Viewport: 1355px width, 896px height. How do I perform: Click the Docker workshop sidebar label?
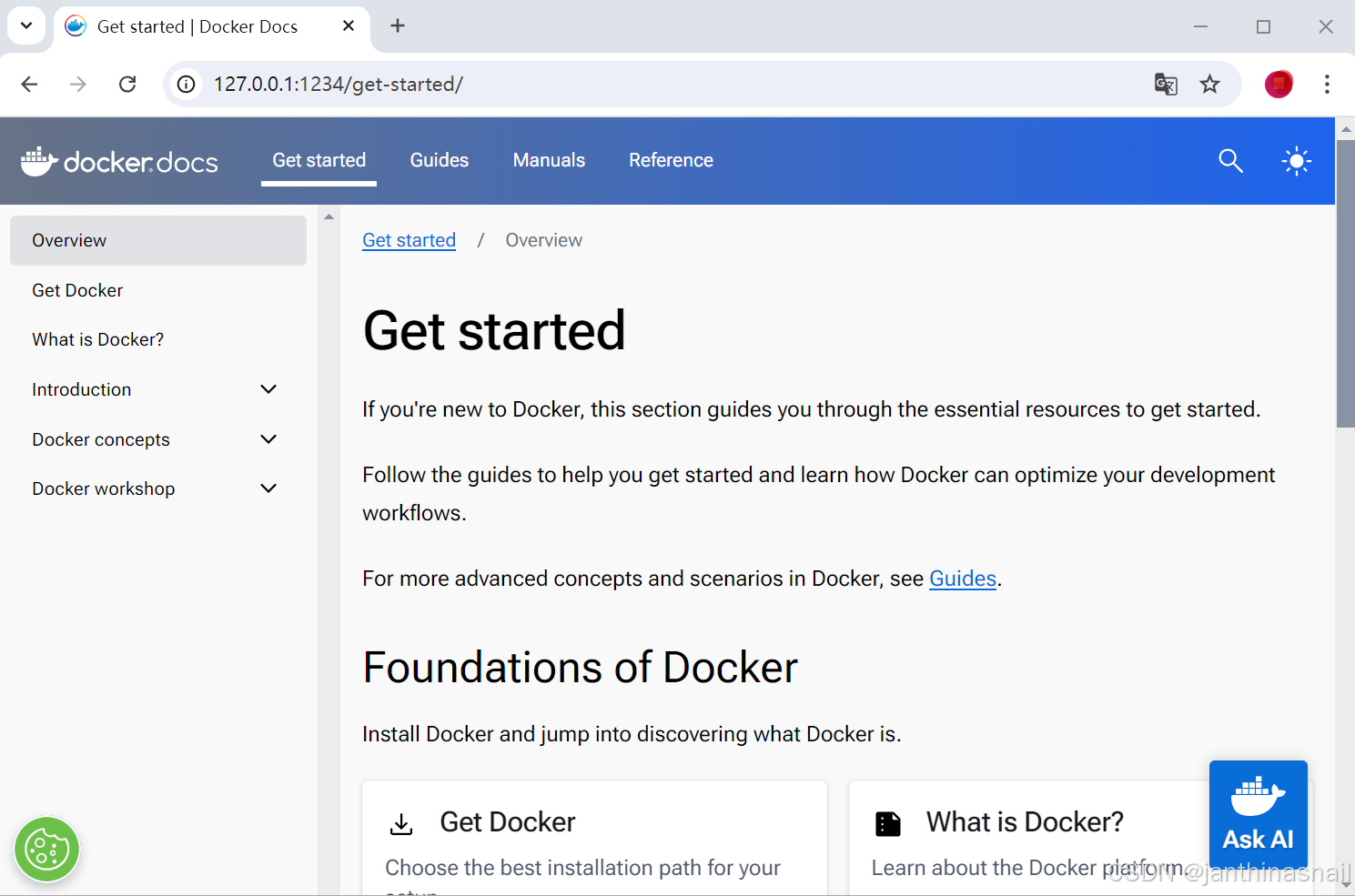point(104,488)
